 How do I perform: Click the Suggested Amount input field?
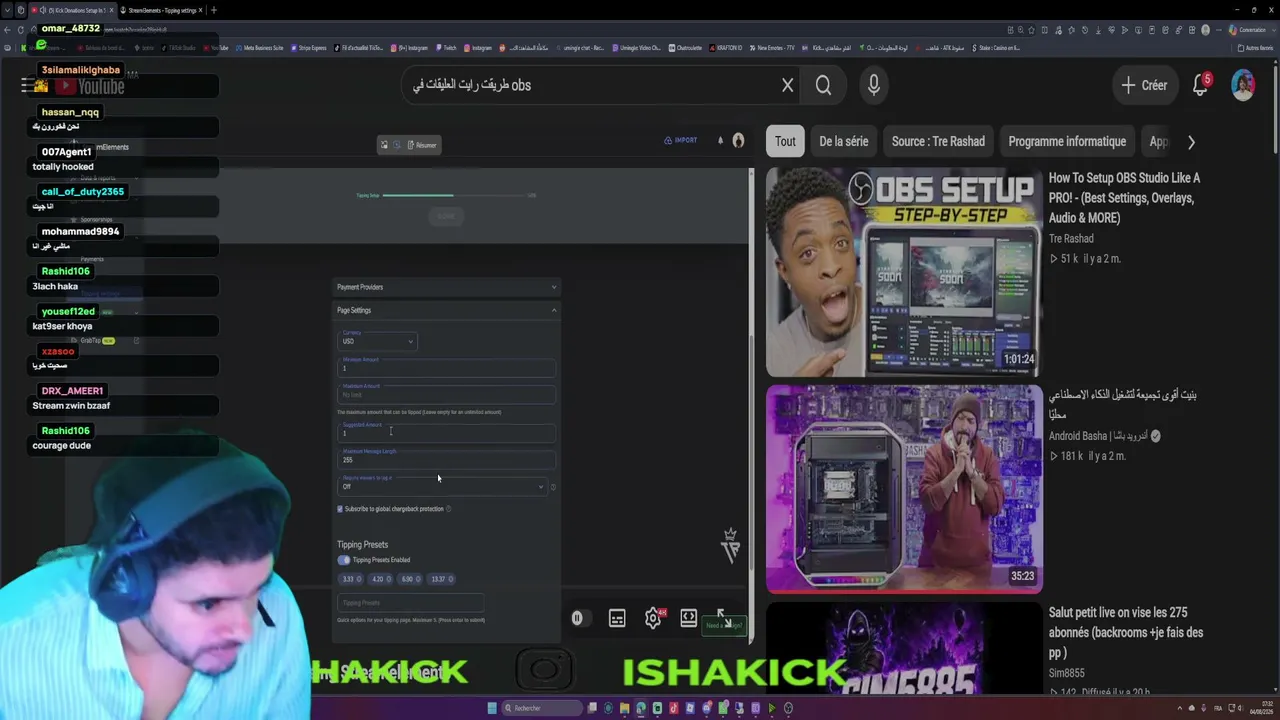pos(446,432)
